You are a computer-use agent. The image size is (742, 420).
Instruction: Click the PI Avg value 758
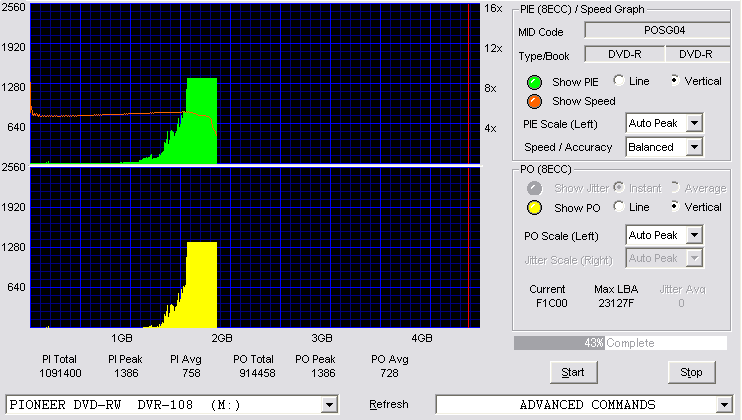191,374
